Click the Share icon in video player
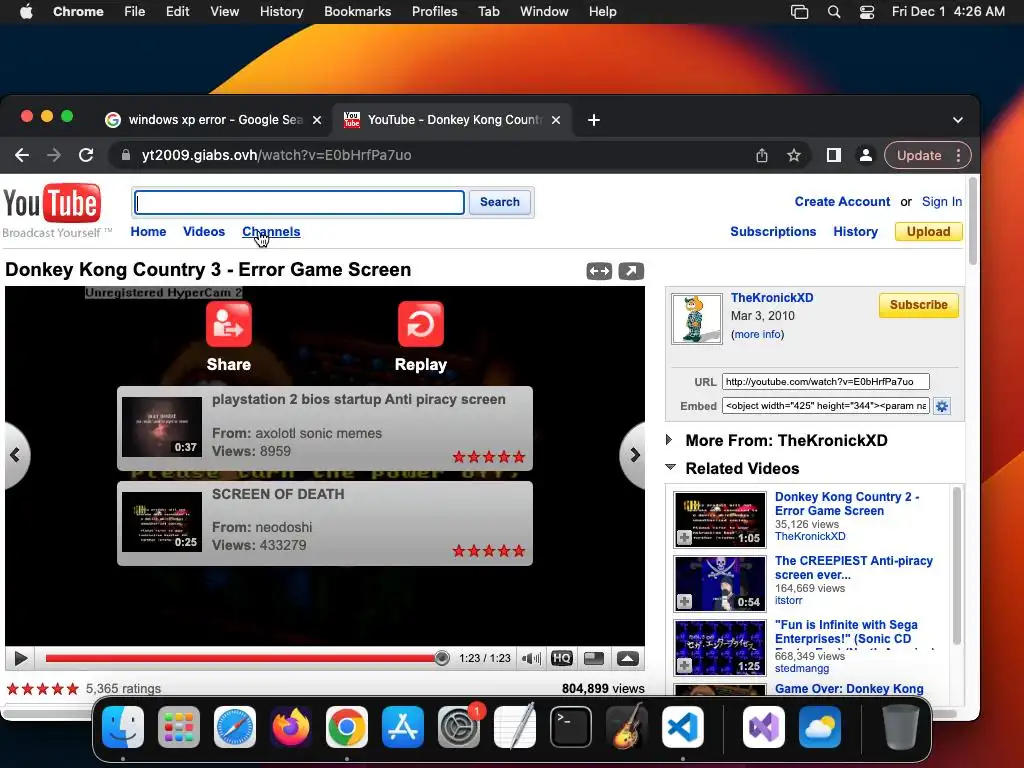1024x768 pixels. click(x=229, y=324)
